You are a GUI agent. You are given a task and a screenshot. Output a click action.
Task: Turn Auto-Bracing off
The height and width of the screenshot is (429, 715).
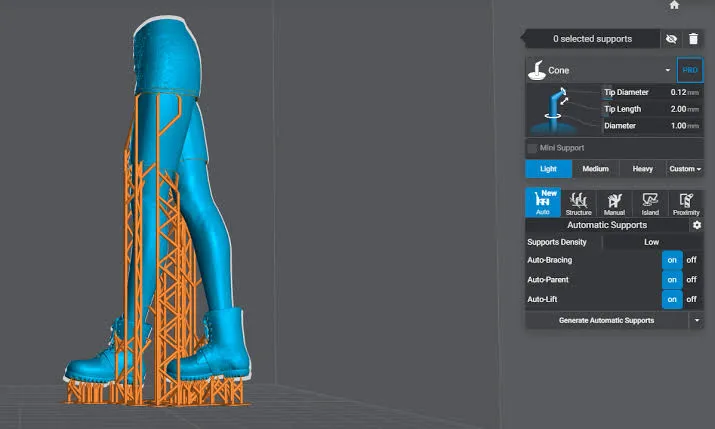[x=691, y=260]
